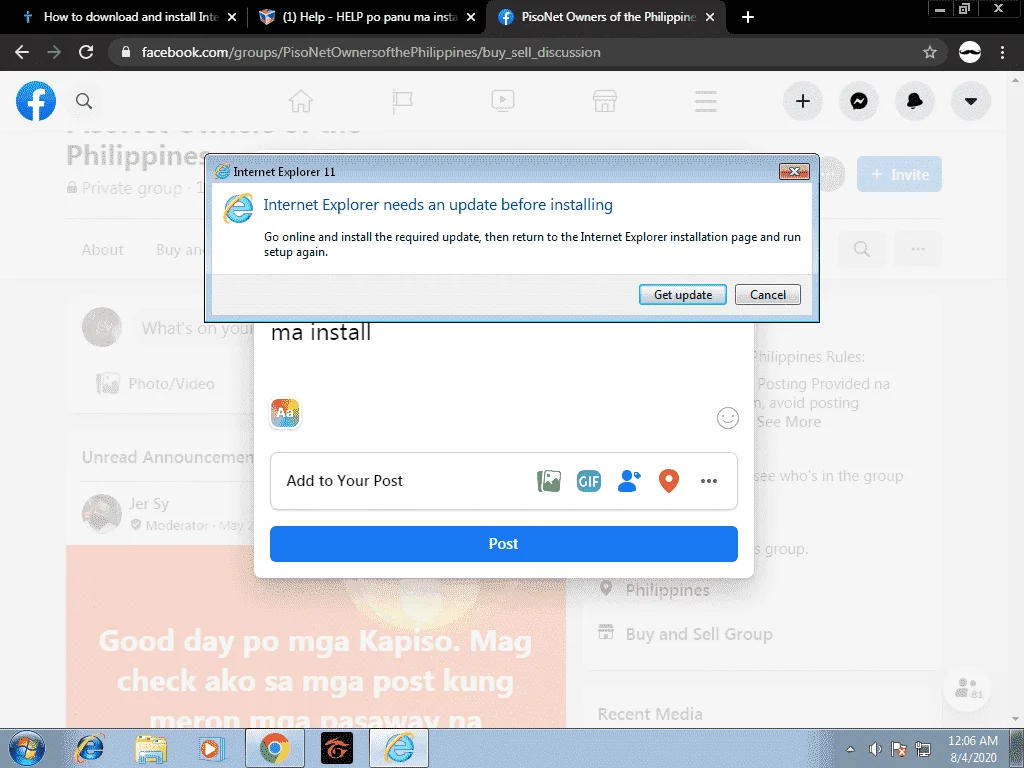The width and height of the screenshot is (1024, 768).
Task: Open a new Chrome tab
Action: [x=748, y=17]
